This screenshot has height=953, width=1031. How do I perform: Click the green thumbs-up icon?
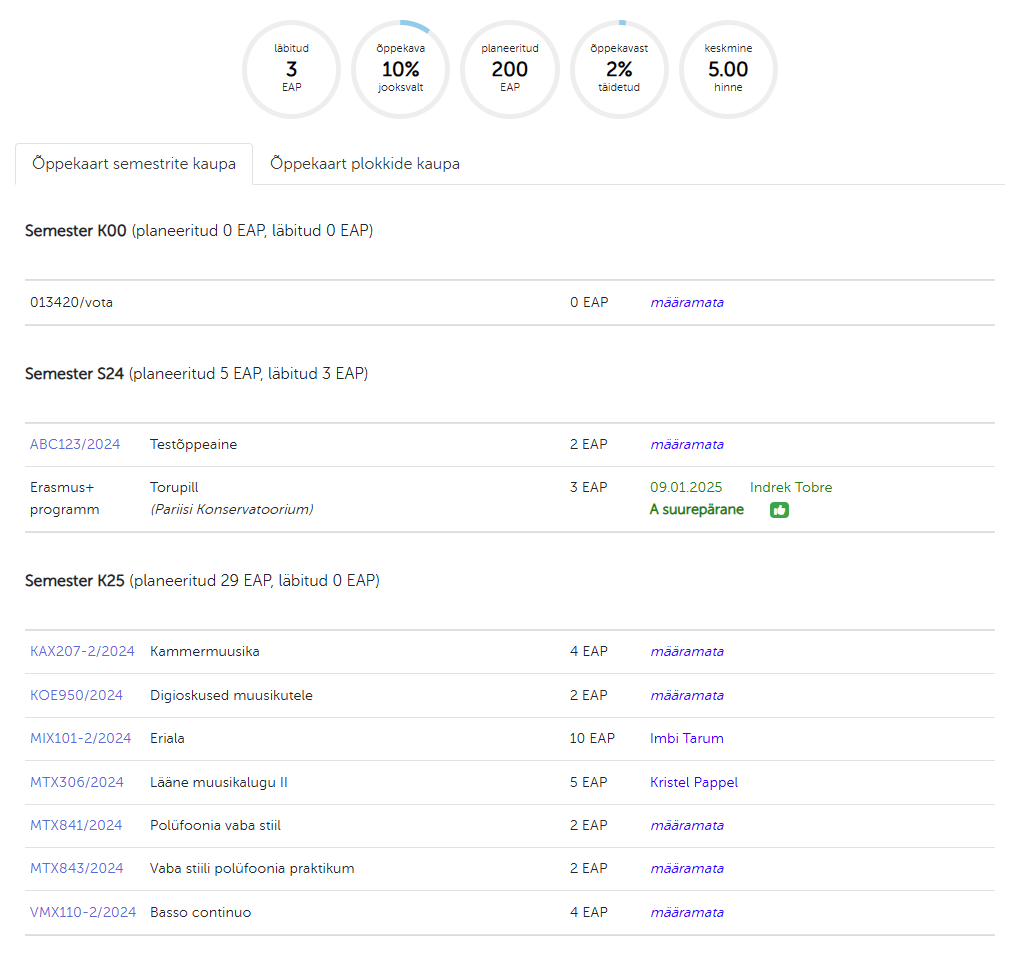coord(779,510)
